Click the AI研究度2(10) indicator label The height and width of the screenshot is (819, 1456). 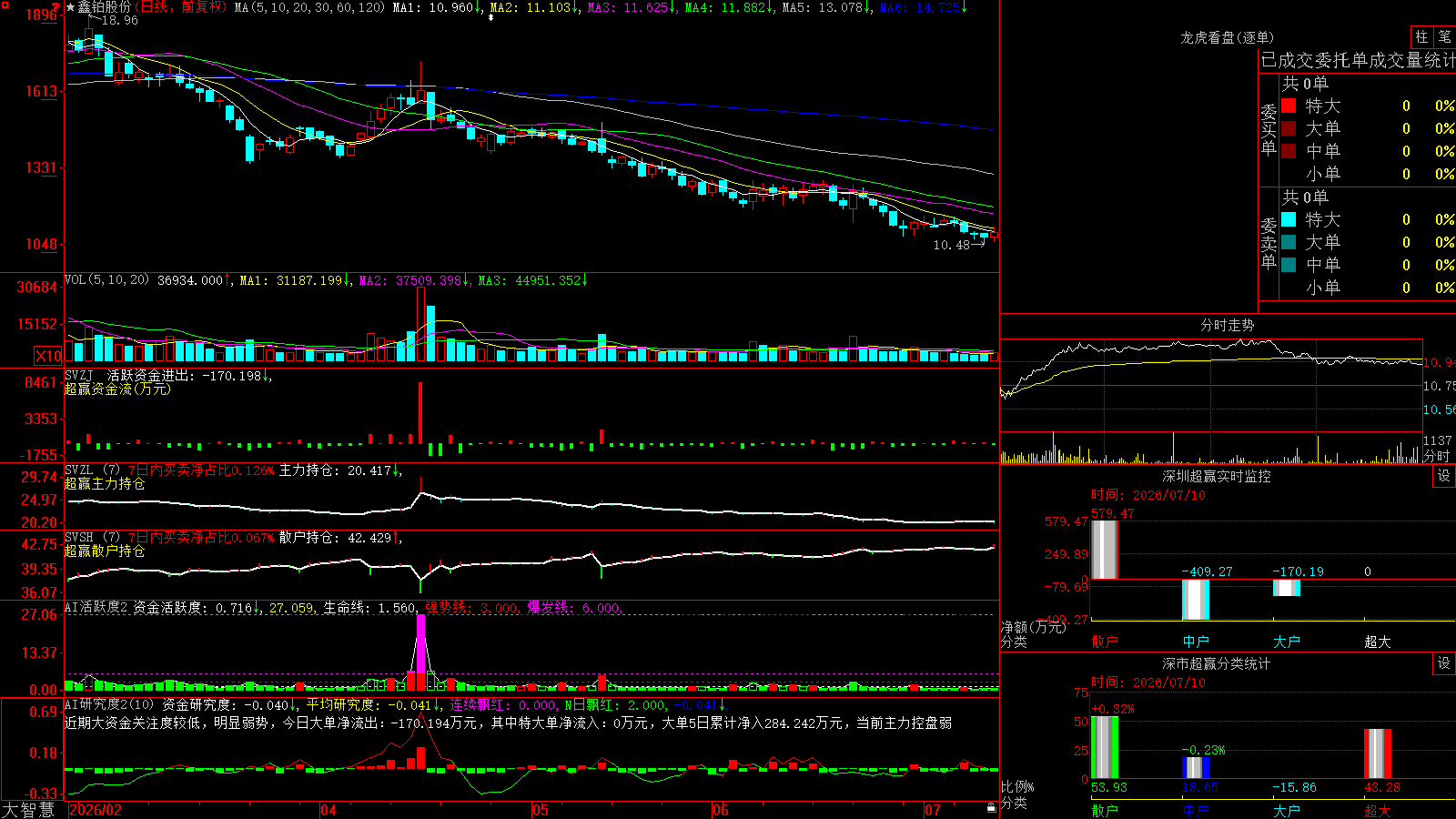109,704
